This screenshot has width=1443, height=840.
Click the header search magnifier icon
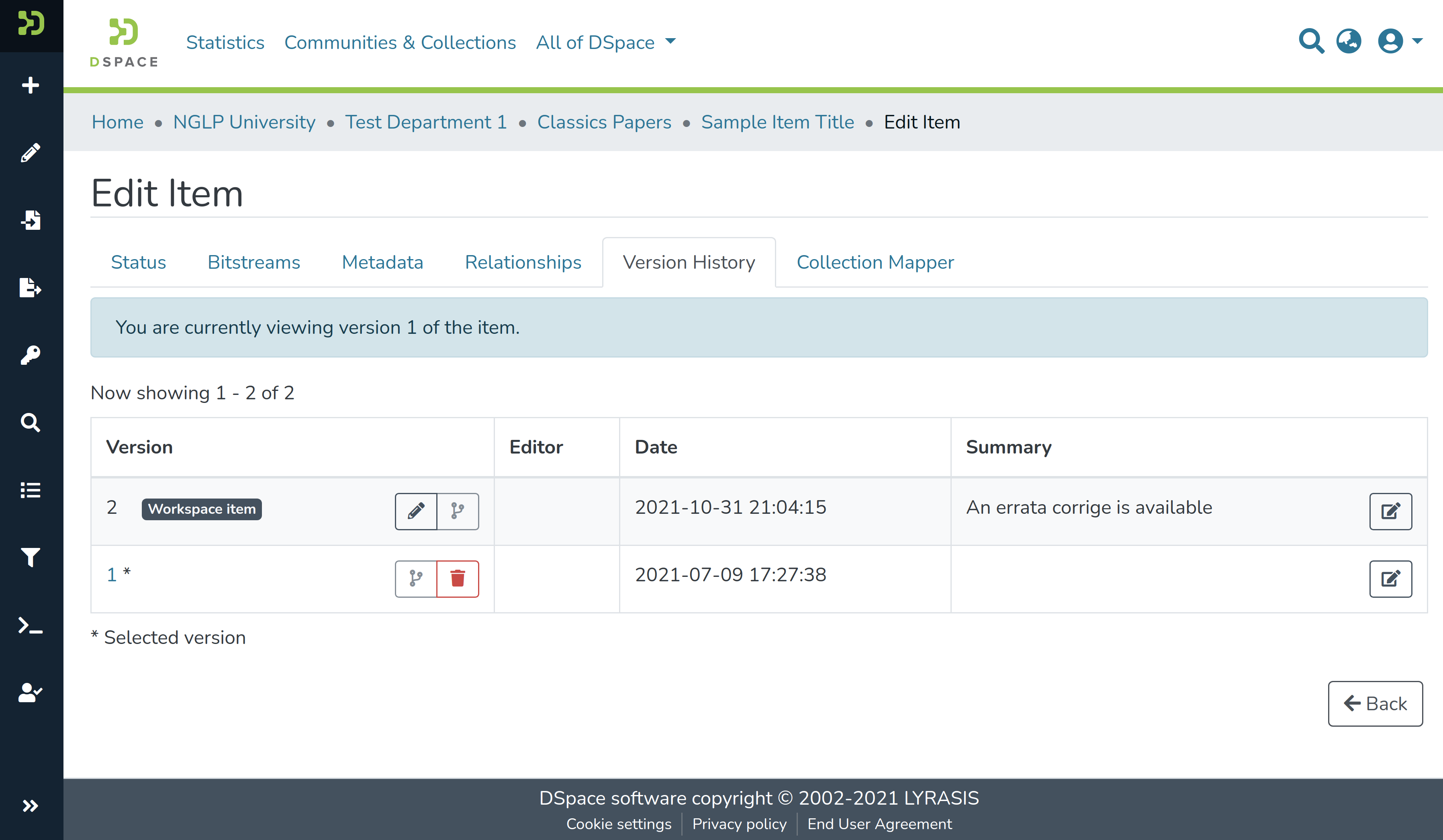click(1311, 41)
